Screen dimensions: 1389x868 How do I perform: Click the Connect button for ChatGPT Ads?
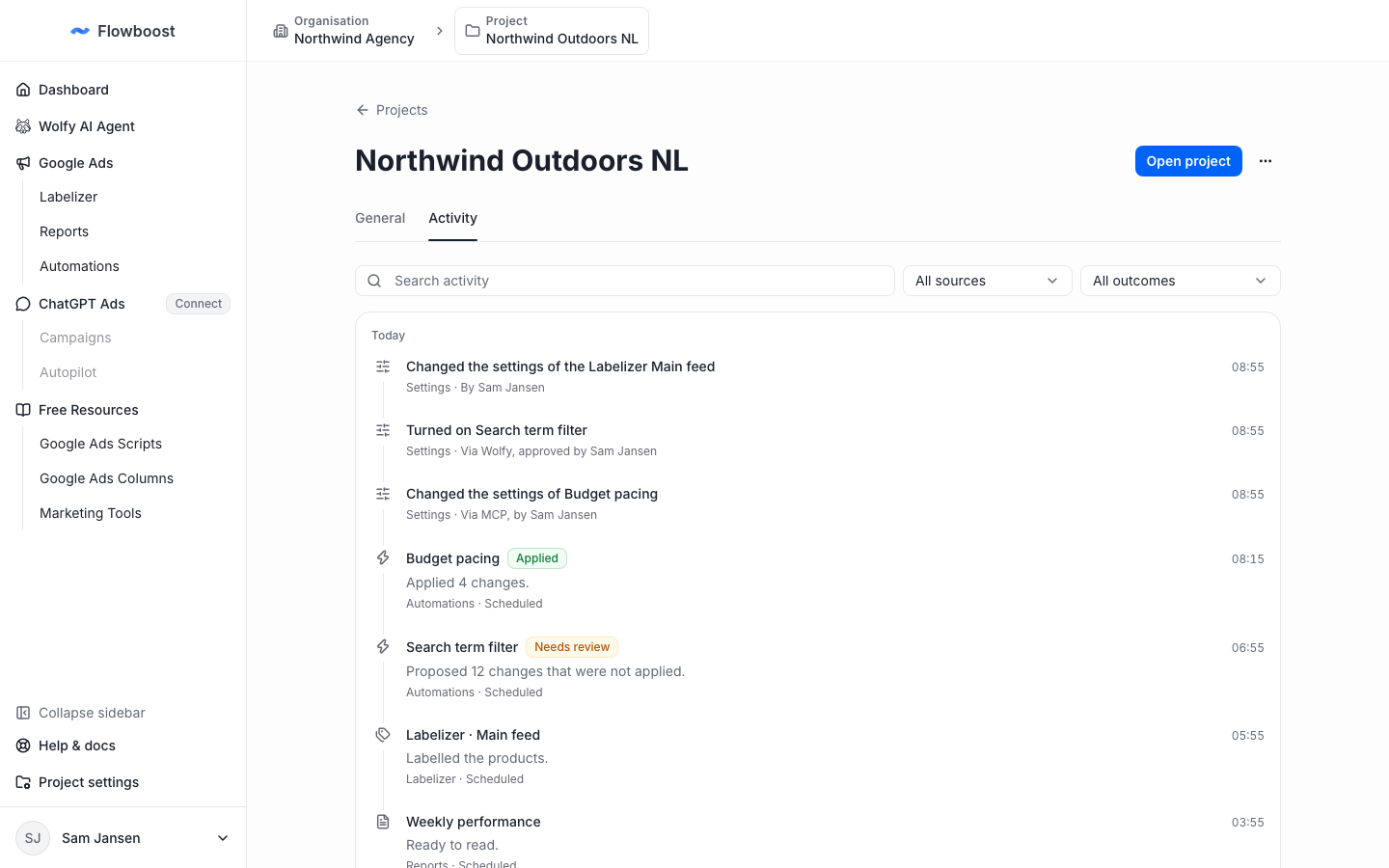[199, 304]
